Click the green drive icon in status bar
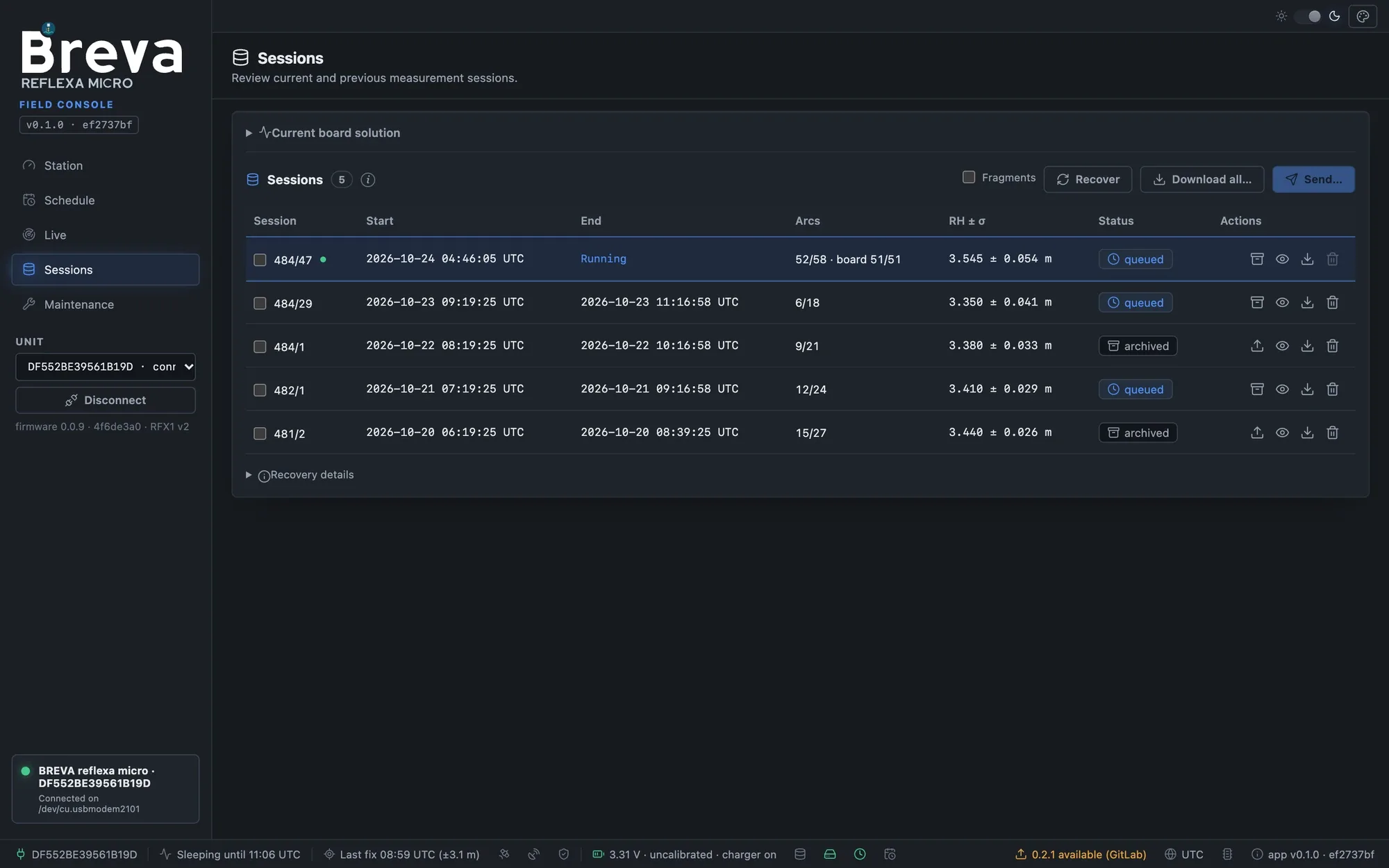1389x868 pixels. tap(829, 854)
